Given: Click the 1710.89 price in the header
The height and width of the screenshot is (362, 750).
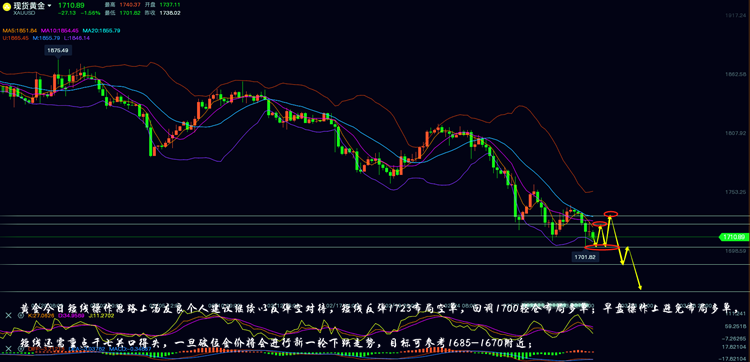Looking at the screenshot, I should pyautogui.click(x=72, y=5).
